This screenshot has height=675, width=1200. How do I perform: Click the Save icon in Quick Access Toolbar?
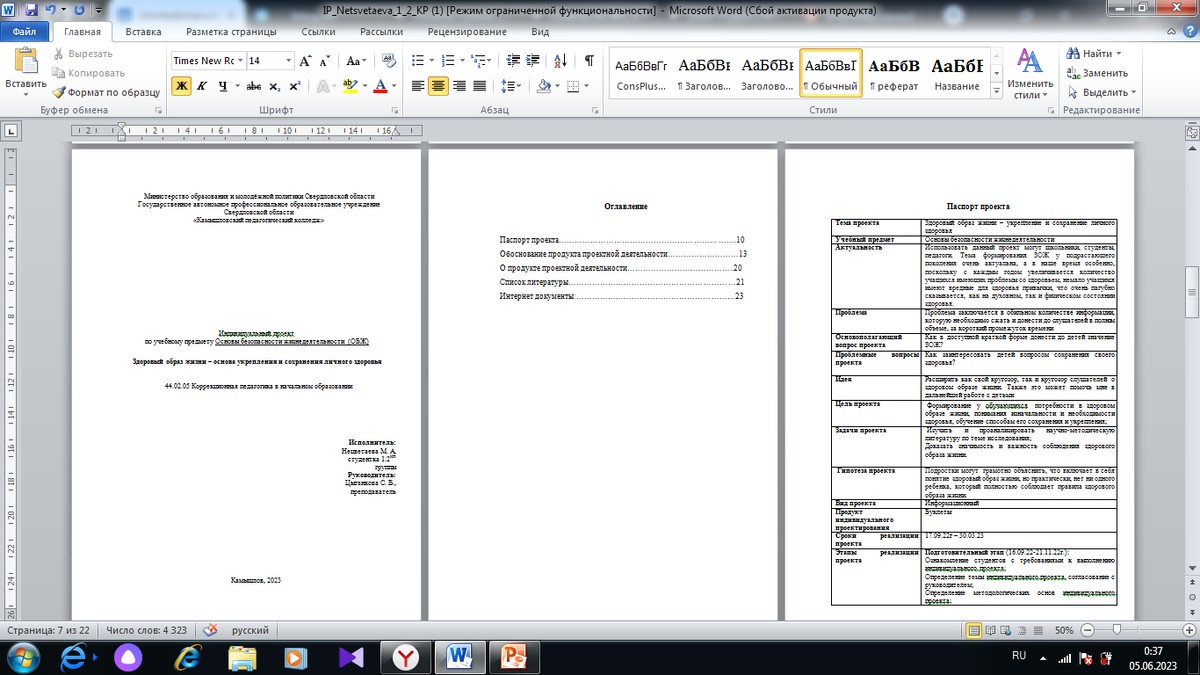click(30, 9)
